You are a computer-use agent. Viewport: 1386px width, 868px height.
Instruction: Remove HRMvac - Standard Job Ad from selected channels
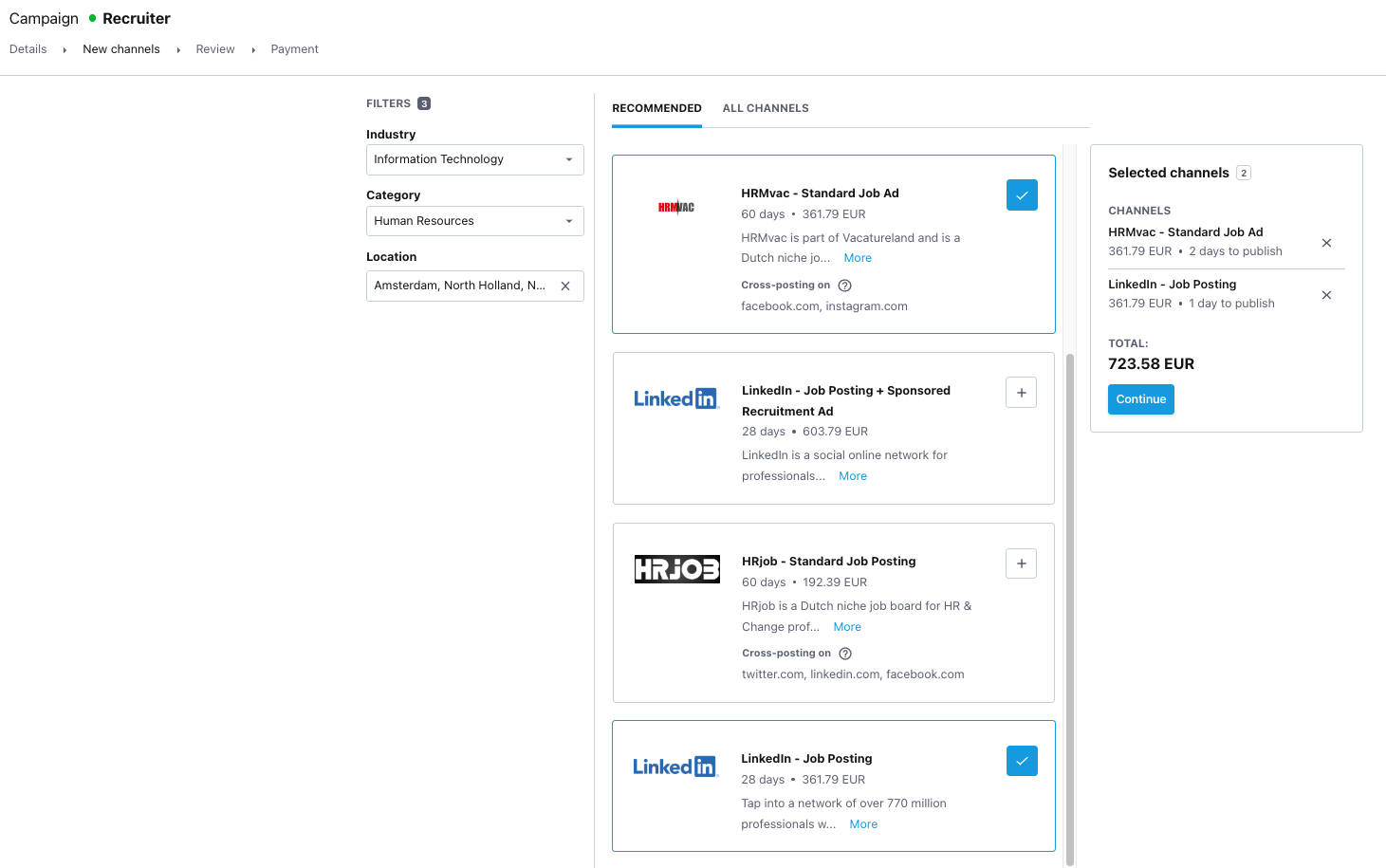[1326, 243]
